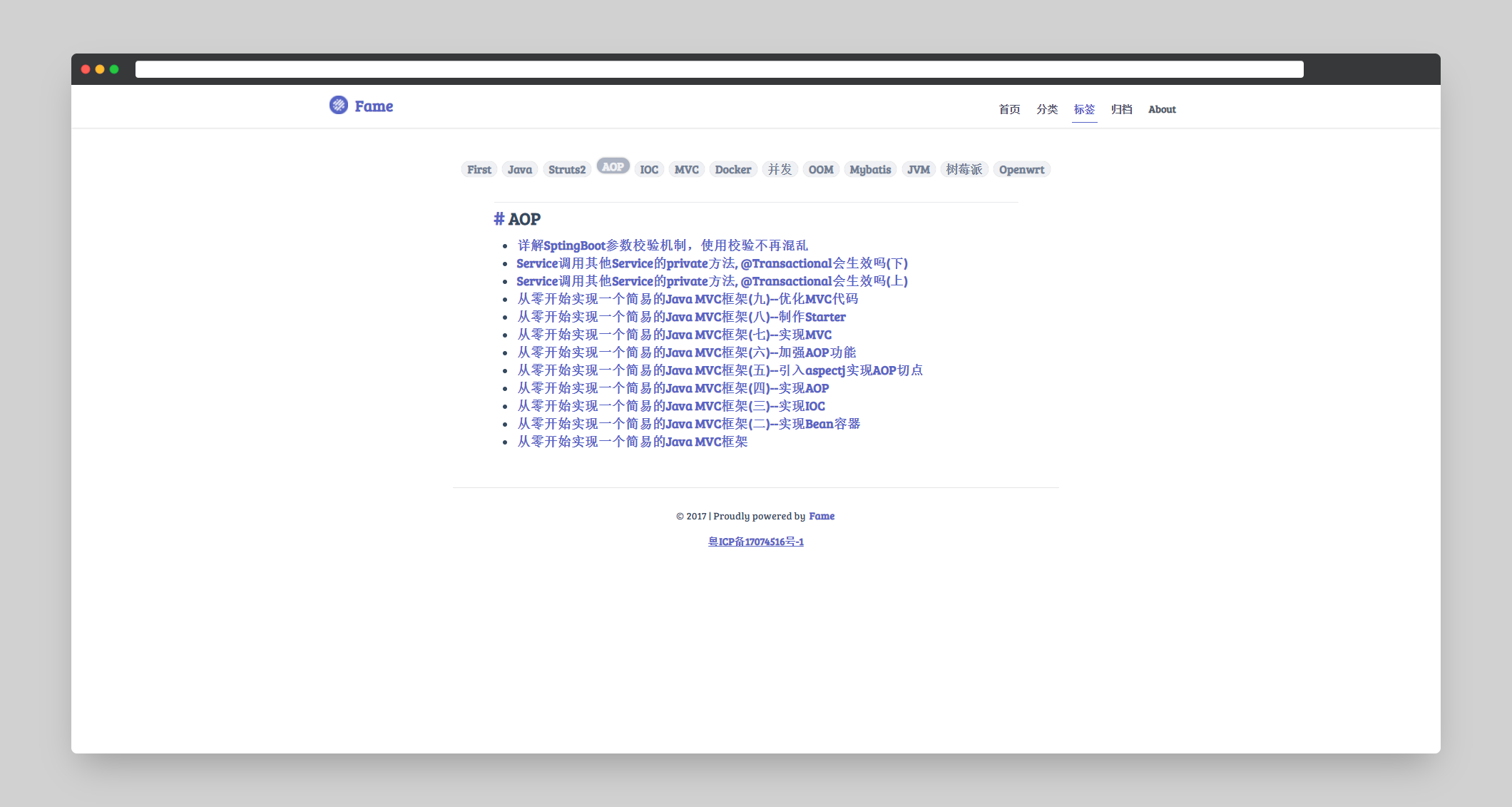Open the 粤ICP备17074516号-1 link
Screen dimensions: 1512x807
(x=755, y=542)
